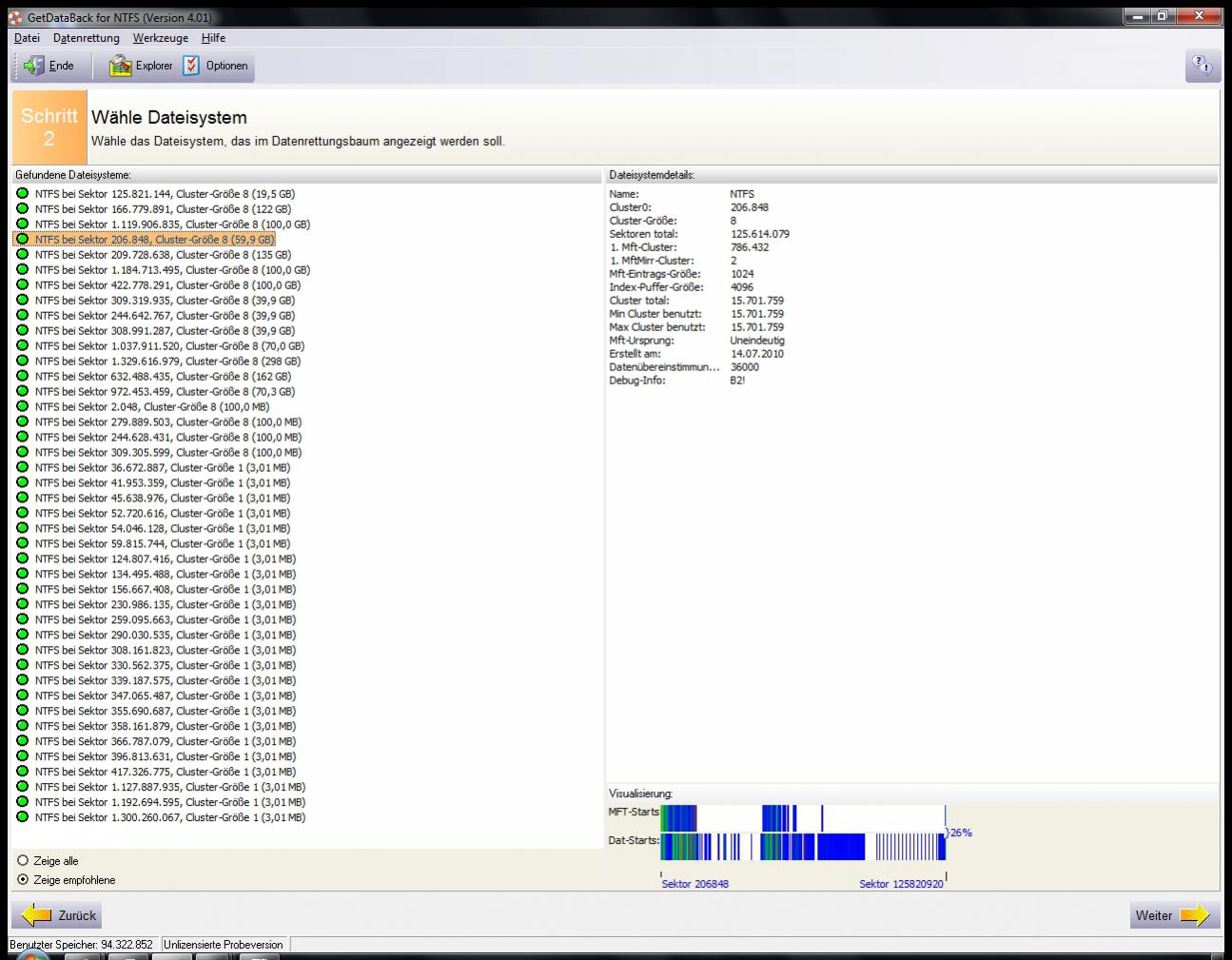1232x960 pixels.
Task: Open the Hilfe menu
Action: pos(213,38)
